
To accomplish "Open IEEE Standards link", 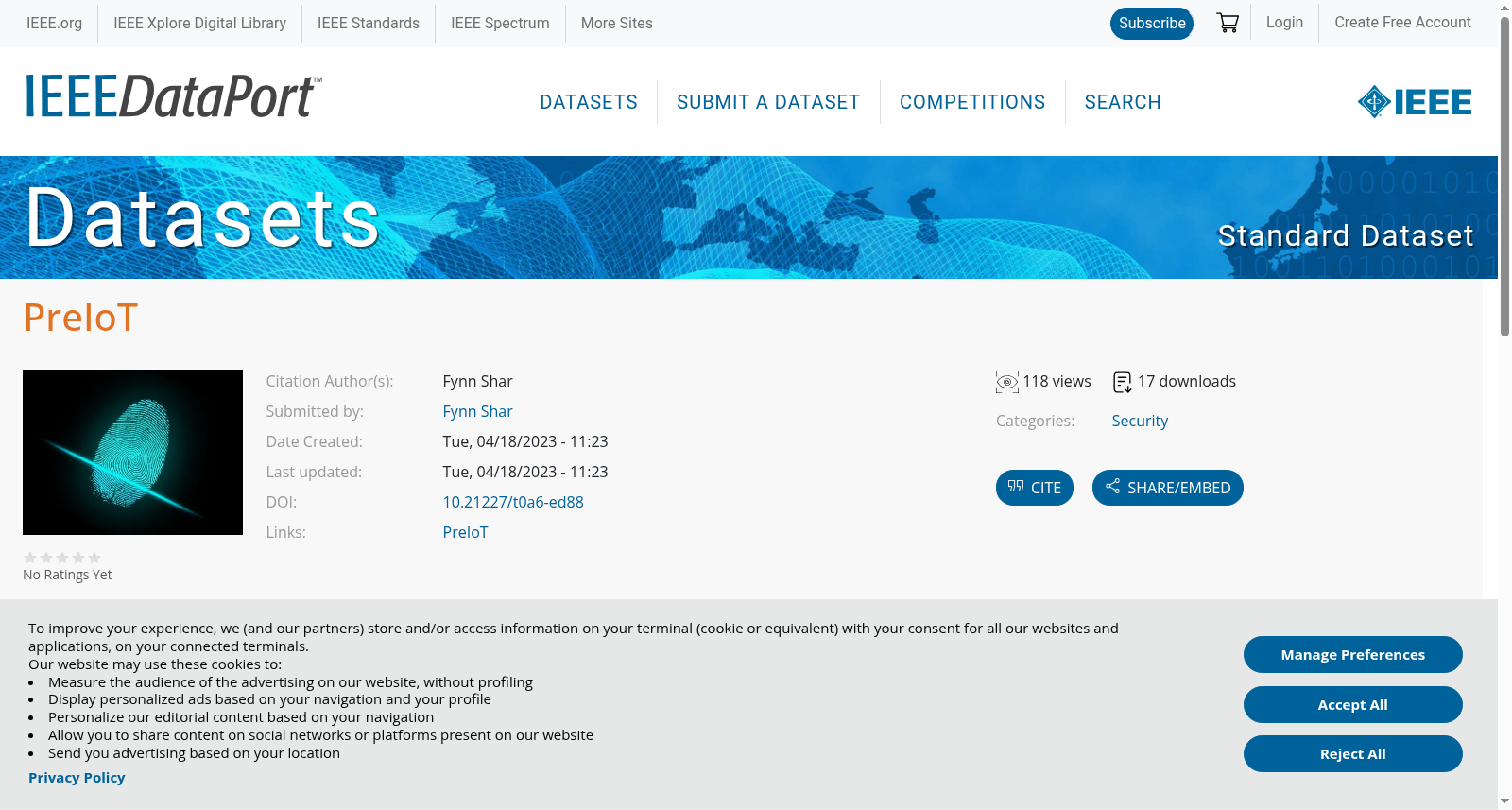I will click(369, 23).
